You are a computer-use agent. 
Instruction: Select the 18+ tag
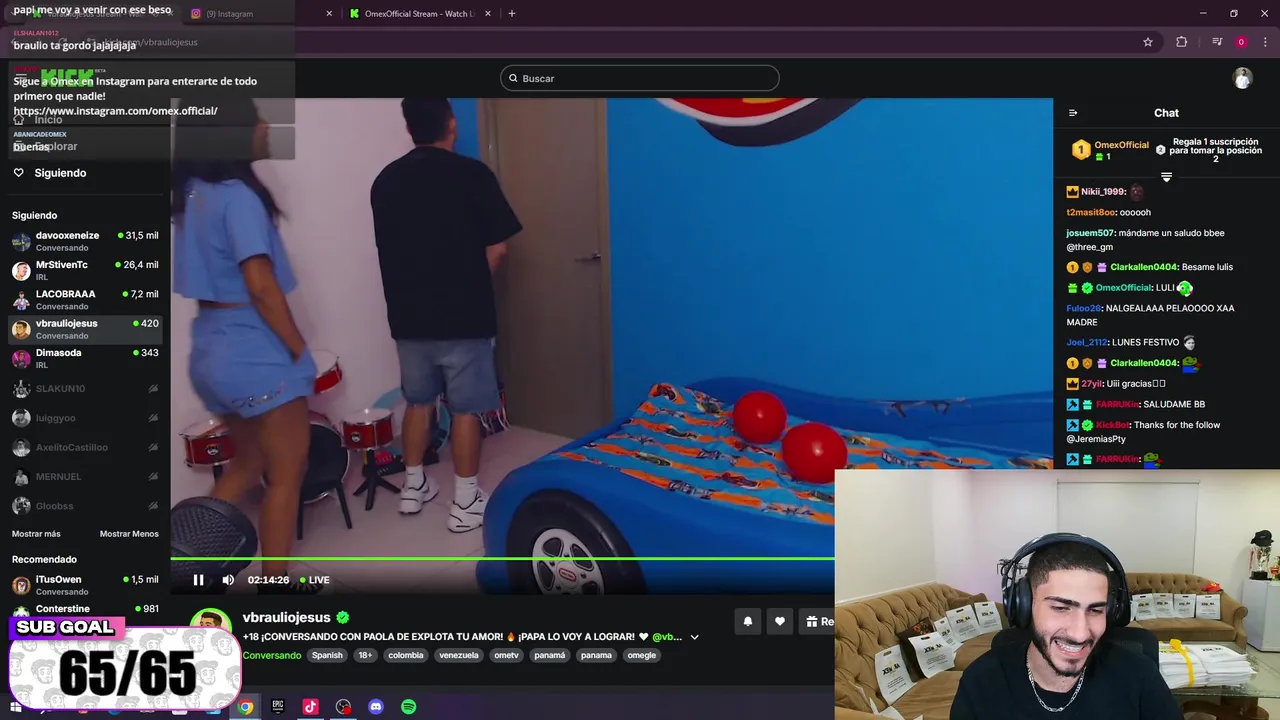(365, 656)
